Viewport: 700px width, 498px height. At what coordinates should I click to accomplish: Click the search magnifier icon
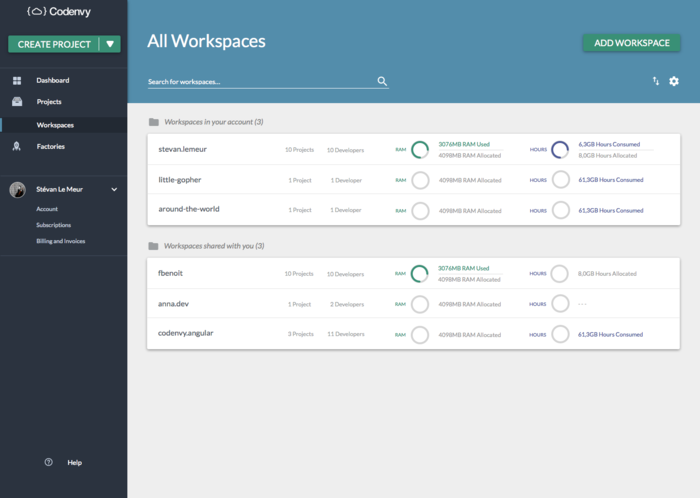click(x=382, y=81)
